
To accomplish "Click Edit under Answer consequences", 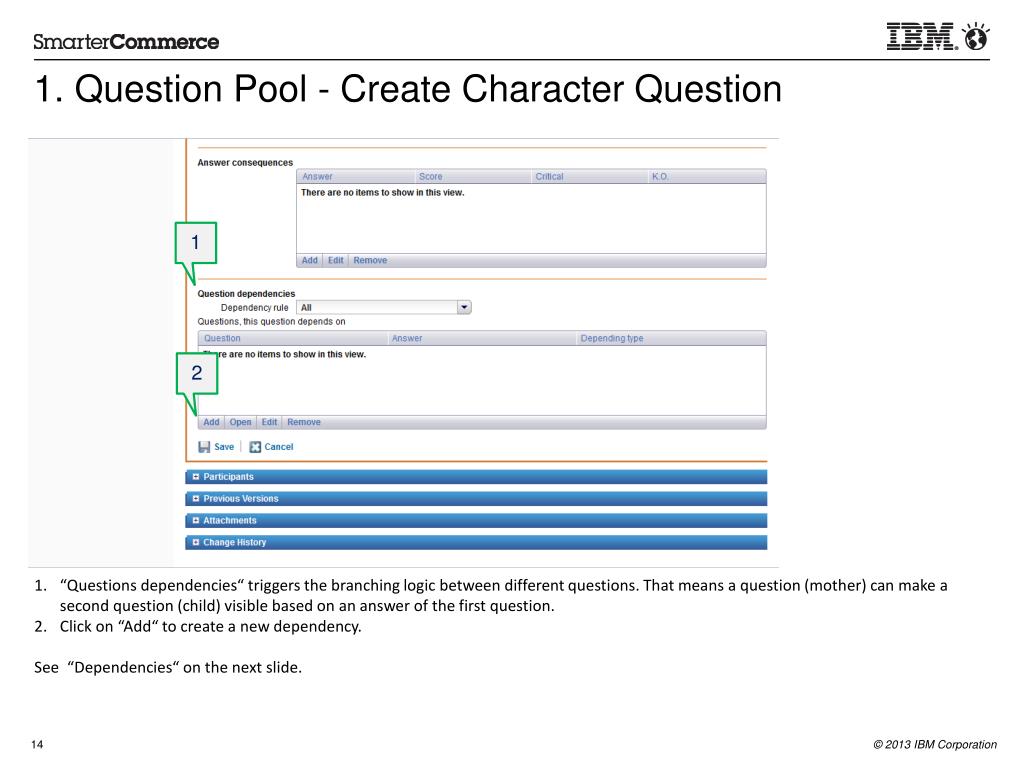I will (x=336, y=260).
